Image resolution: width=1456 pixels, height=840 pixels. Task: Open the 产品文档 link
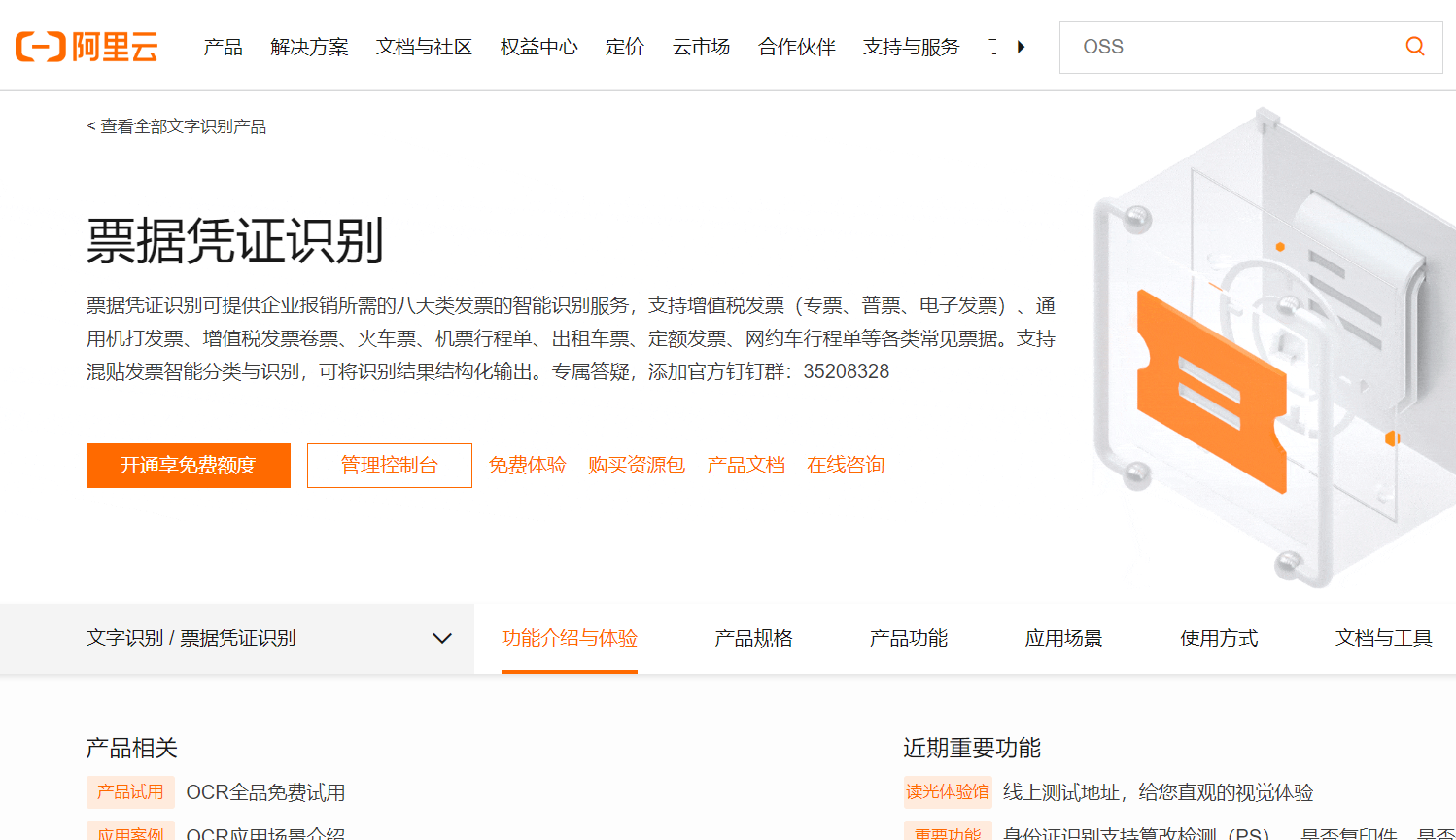745,466
